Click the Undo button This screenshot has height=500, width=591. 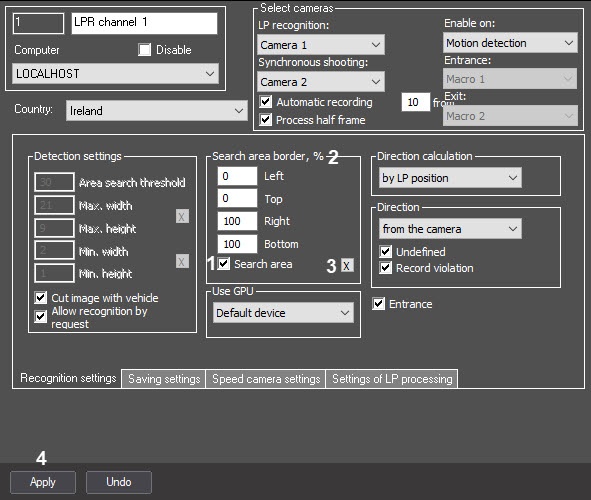coord(119,482)
